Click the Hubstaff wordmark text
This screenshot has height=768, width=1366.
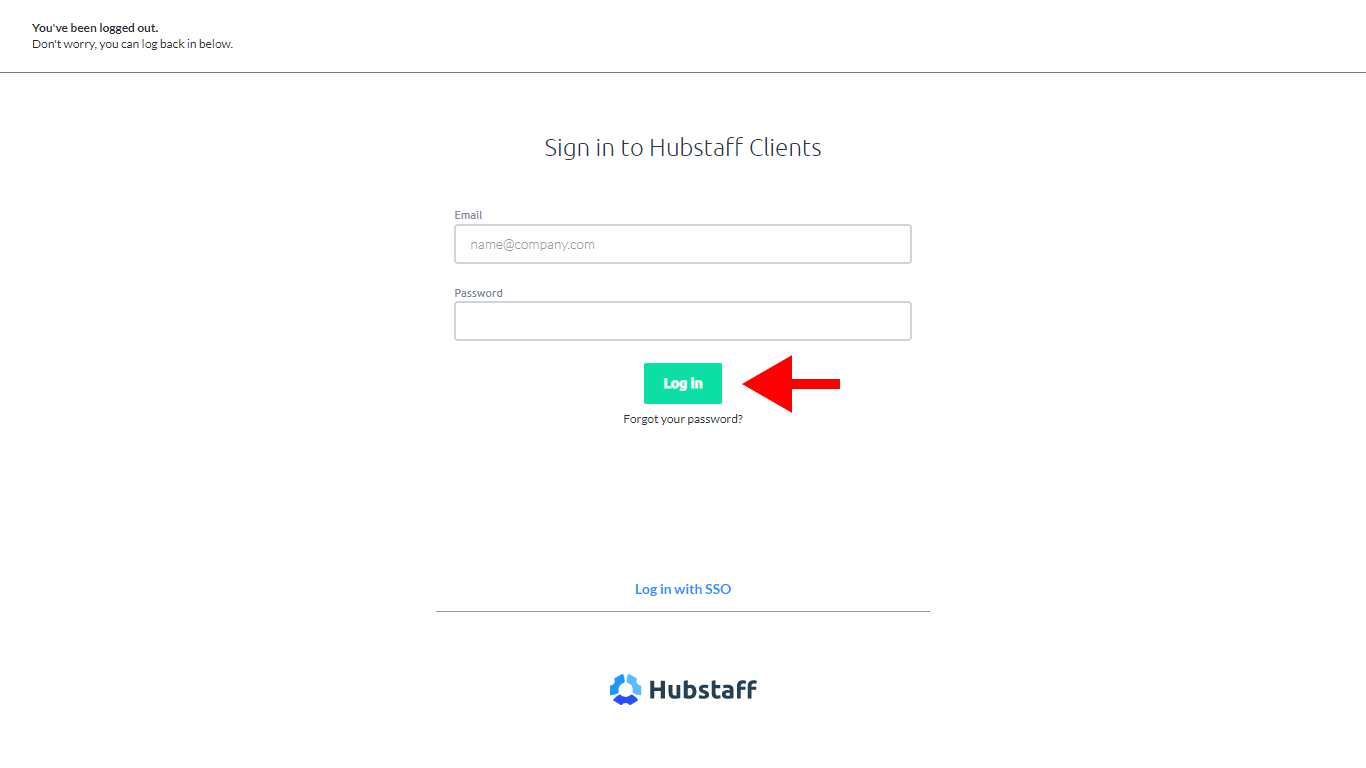pyautogui.click(x=703, y=690)
